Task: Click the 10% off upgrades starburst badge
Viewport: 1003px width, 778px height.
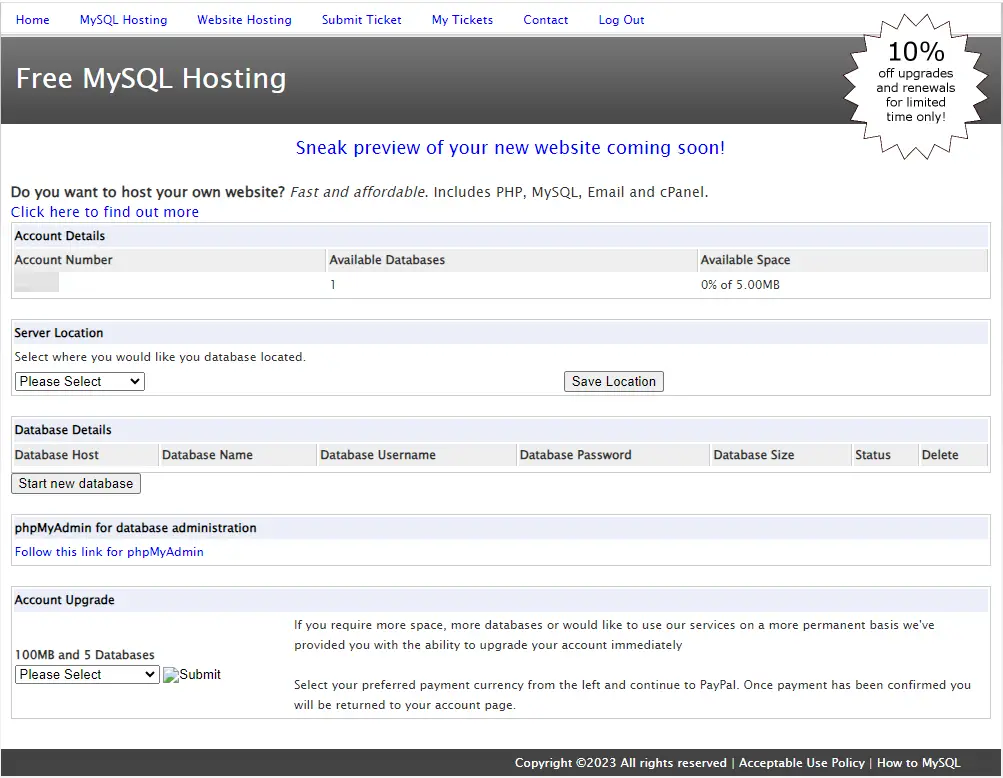Action: tap(915, 86)
